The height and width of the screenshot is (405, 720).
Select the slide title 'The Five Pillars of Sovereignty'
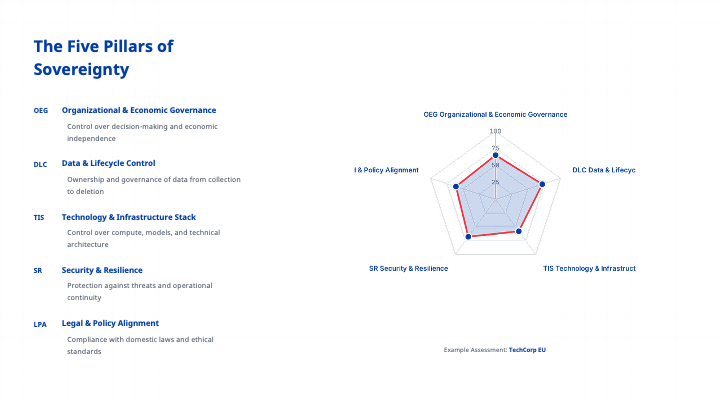[x=104, y=58]
